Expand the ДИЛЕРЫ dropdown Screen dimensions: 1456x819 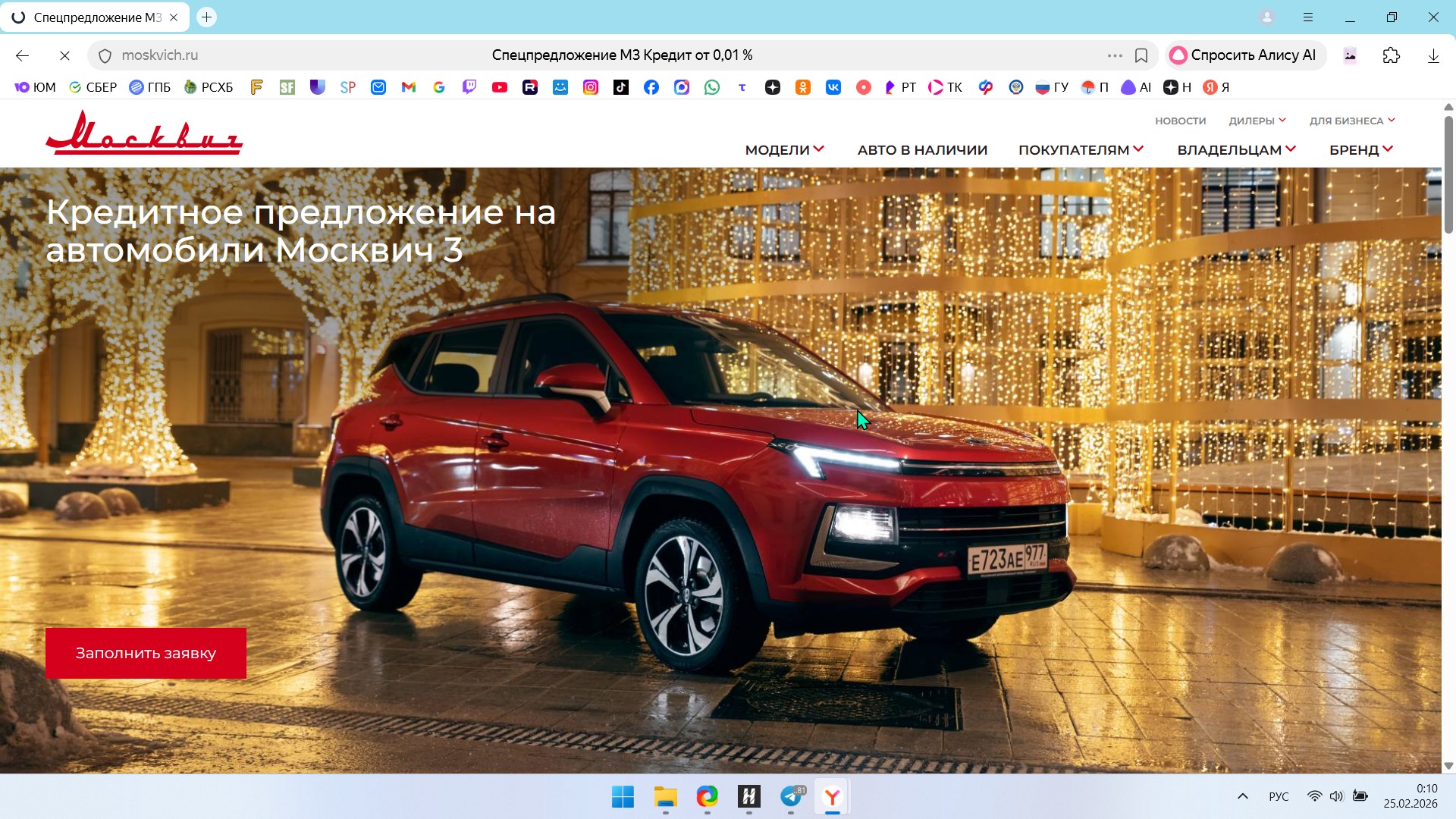point(1257,121)
